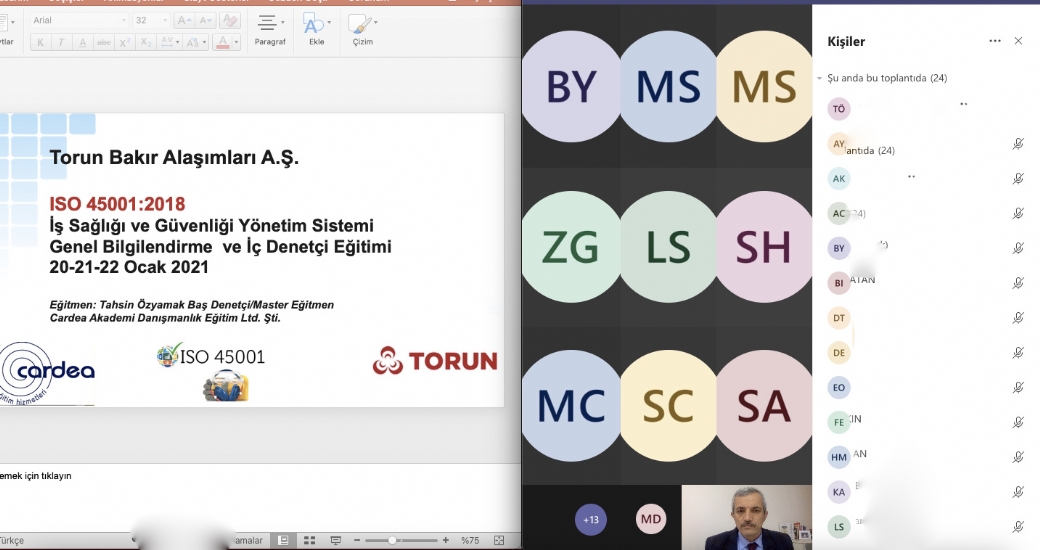The height and width of the screenshot is (550, 1040).
Task: Toggle mute for EO participant
Action: tap(1018, 387)
